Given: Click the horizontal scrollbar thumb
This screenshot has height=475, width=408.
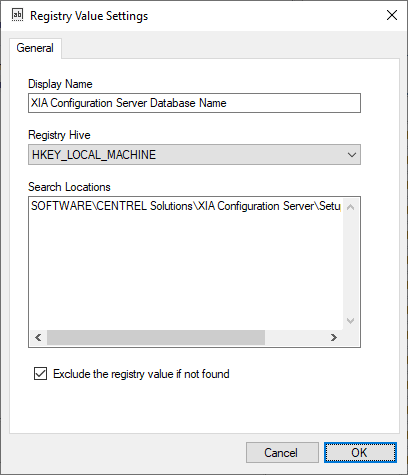Looking at the screenshot, I should [x=156, y=338].
